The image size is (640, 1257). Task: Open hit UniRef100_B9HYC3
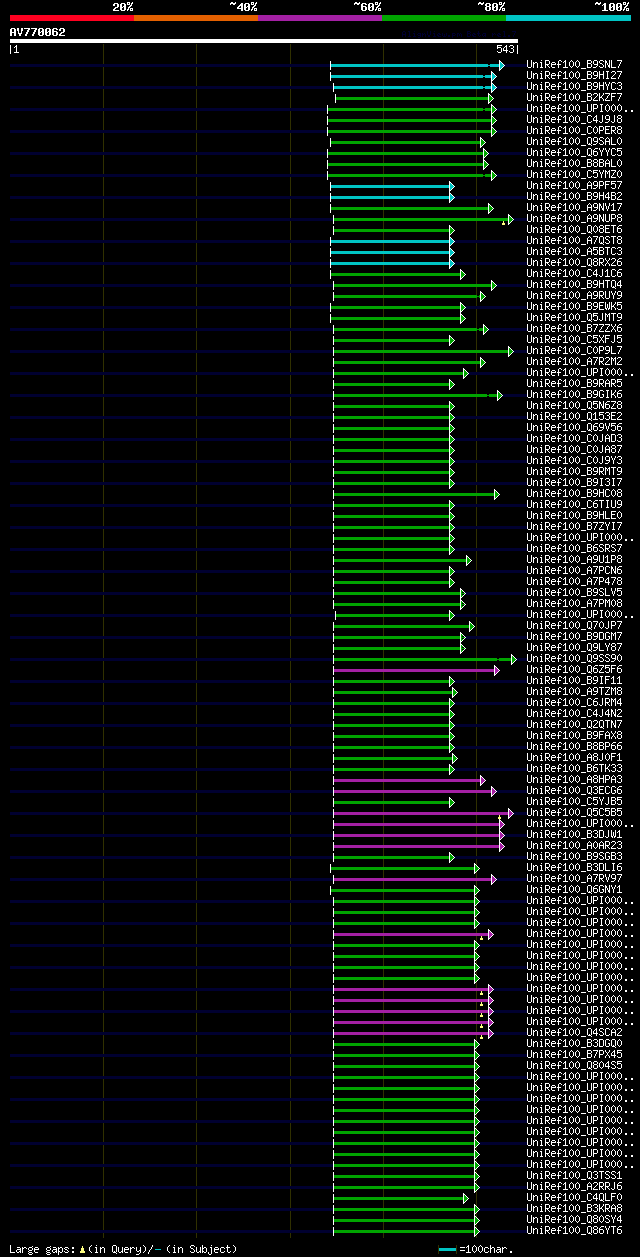pyautogui.click(x=574, y=87)
